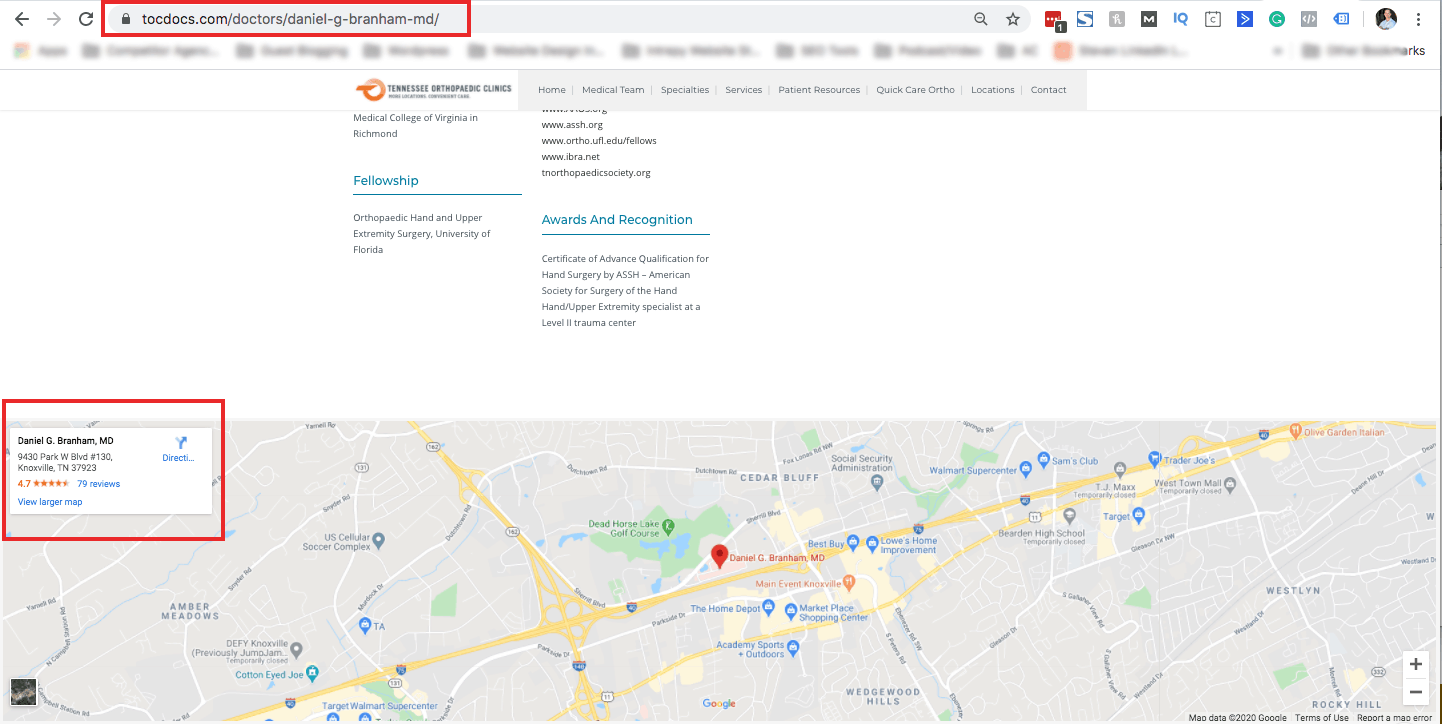Open the blue tag extension icon
The height and width of the screenshot is (724, 1442).
click(x=1341, y=19)
